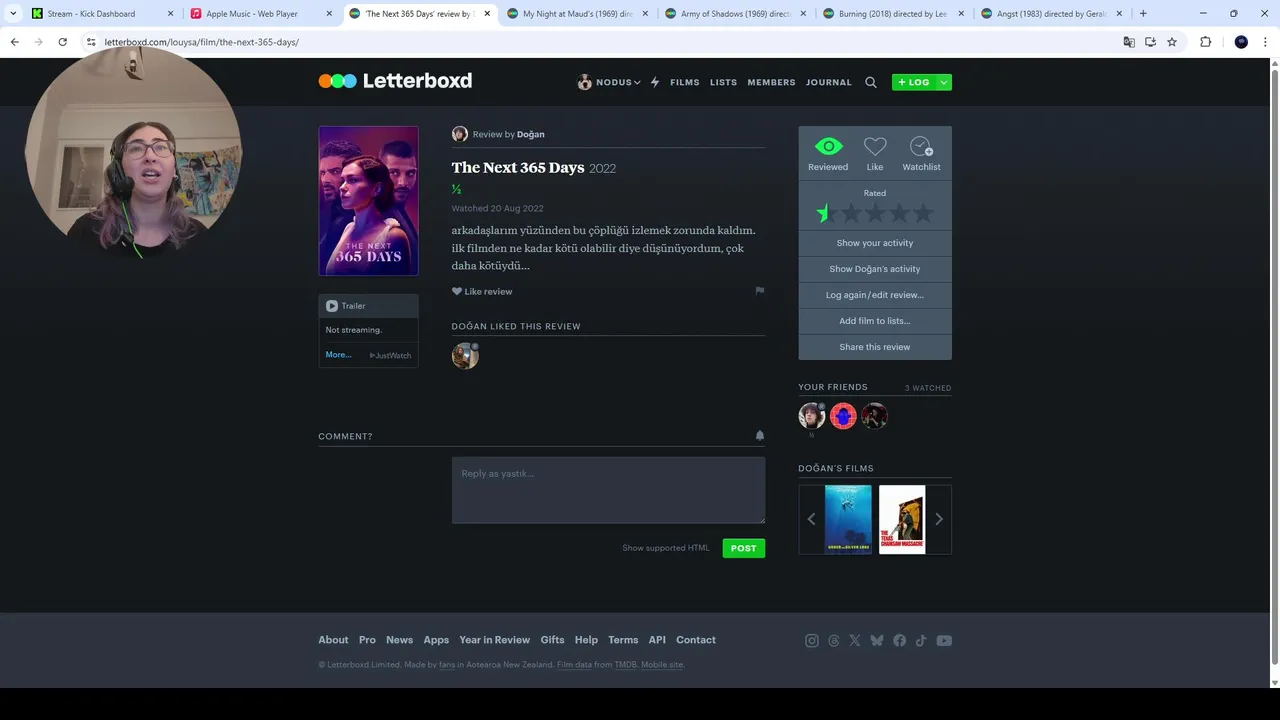Click the translate page icon
Screen dimensions: 1280x720
coord(1129,42)
